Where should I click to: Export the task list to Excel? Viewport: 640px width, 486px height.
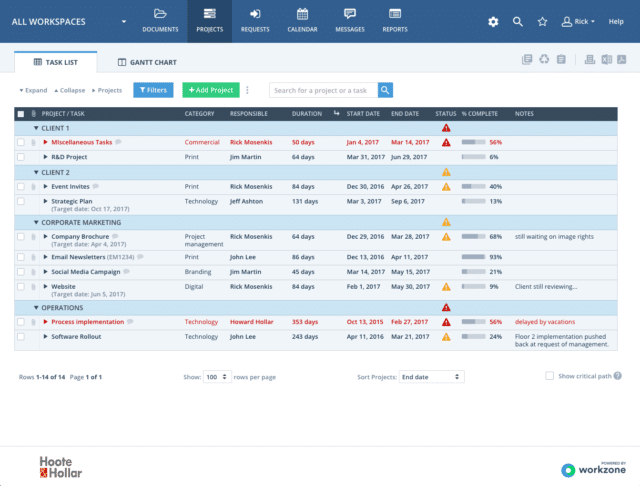[606, 61]
